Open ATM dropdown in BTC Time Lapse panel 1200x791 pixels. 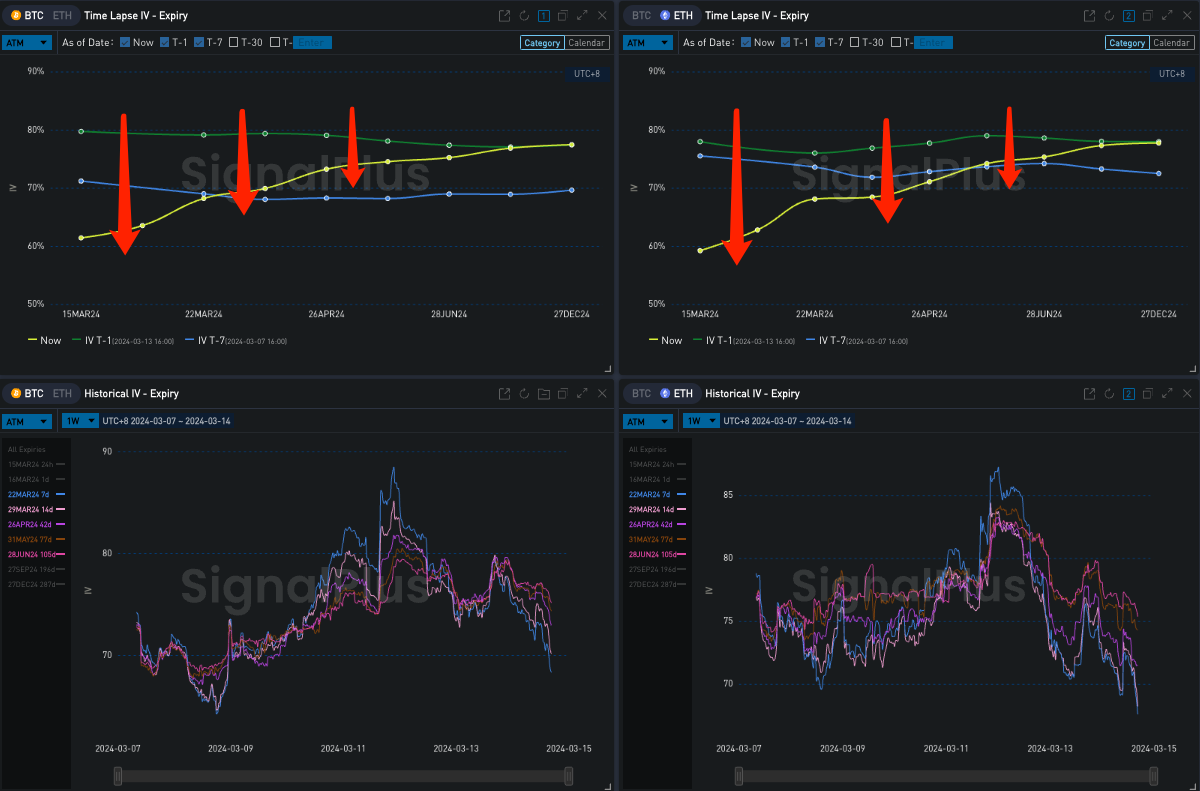pyautogui.click(x=27, y=42)
